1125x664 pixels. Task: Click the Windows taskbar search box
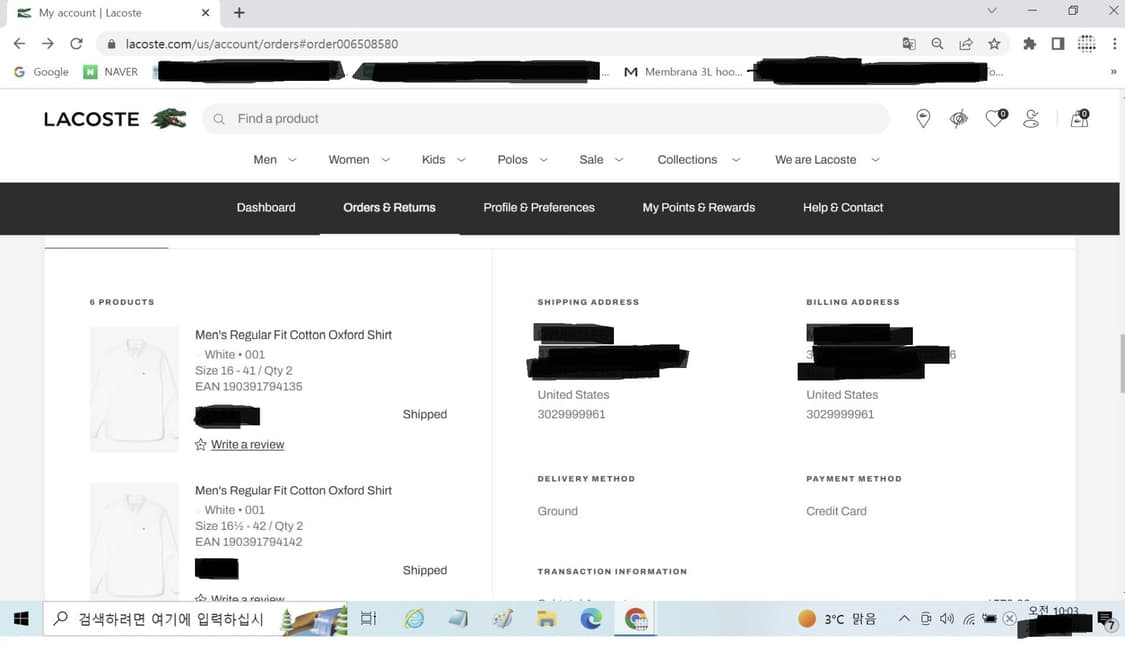coord(195,619)
